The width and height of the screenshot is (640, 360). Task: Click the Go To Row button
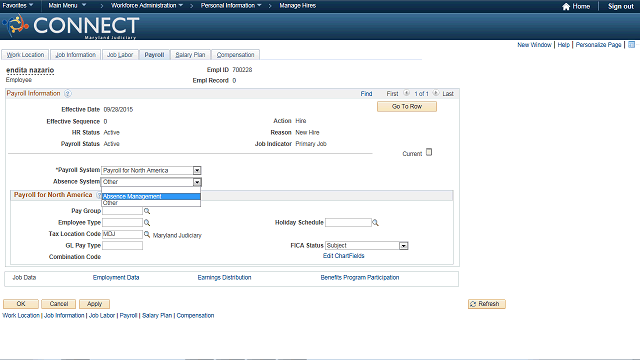pyautogui.click(x=407, y=107)
